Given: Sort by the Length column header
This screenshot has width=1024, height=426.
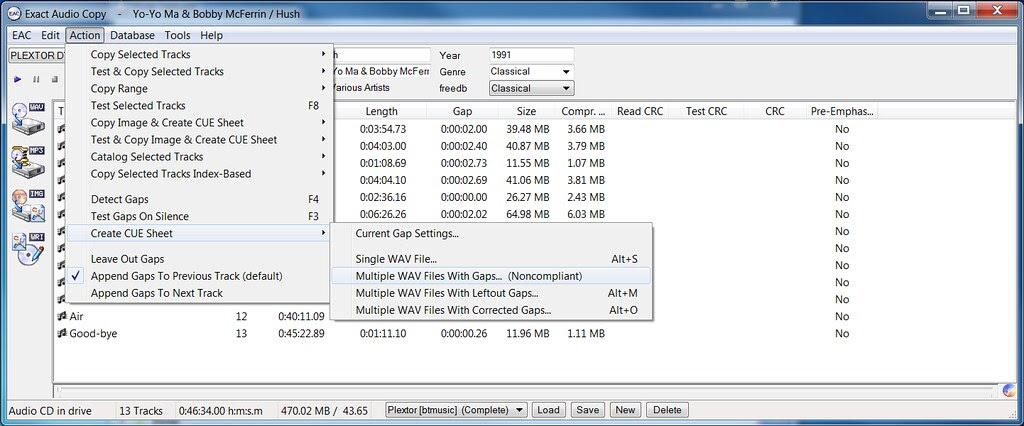Looking at the screenshot, I should [381, 112].
